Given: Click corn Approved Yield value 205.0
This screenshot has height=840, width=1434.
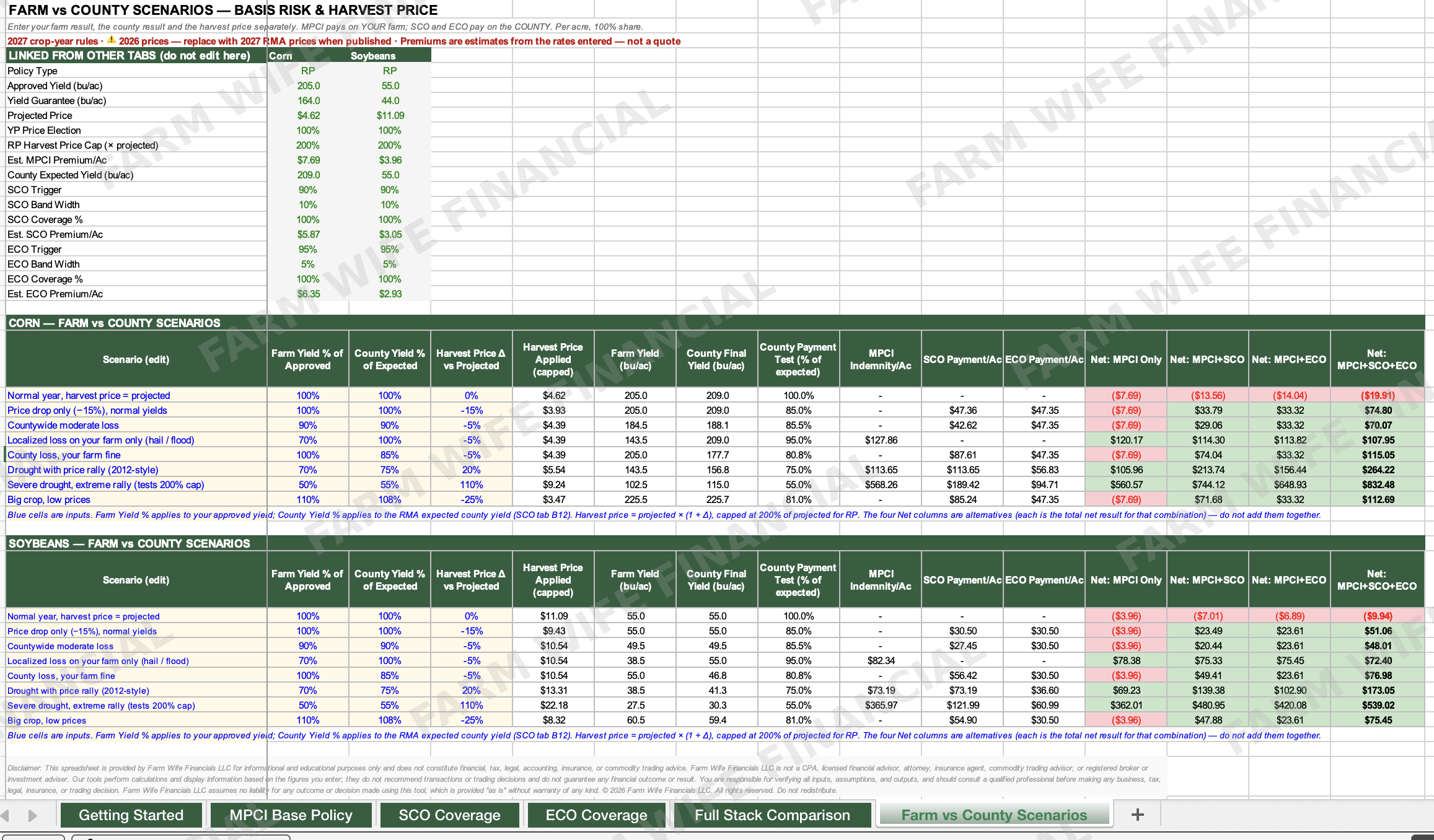Looking at the screenshot, I should coord(308,85).
